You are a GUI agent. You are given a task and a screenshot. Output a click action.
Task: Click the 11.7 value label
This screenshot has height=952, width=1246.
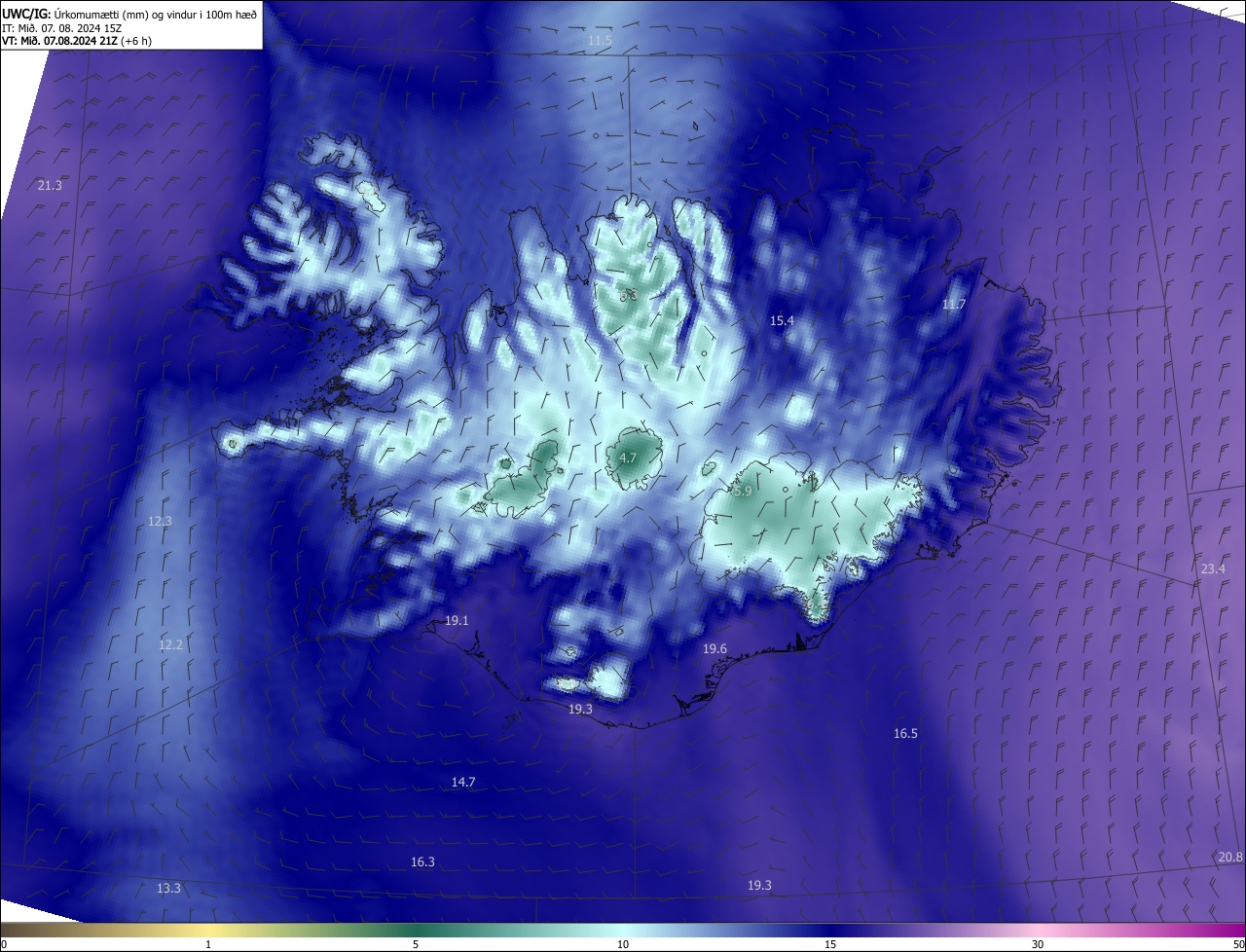[954, 305]
